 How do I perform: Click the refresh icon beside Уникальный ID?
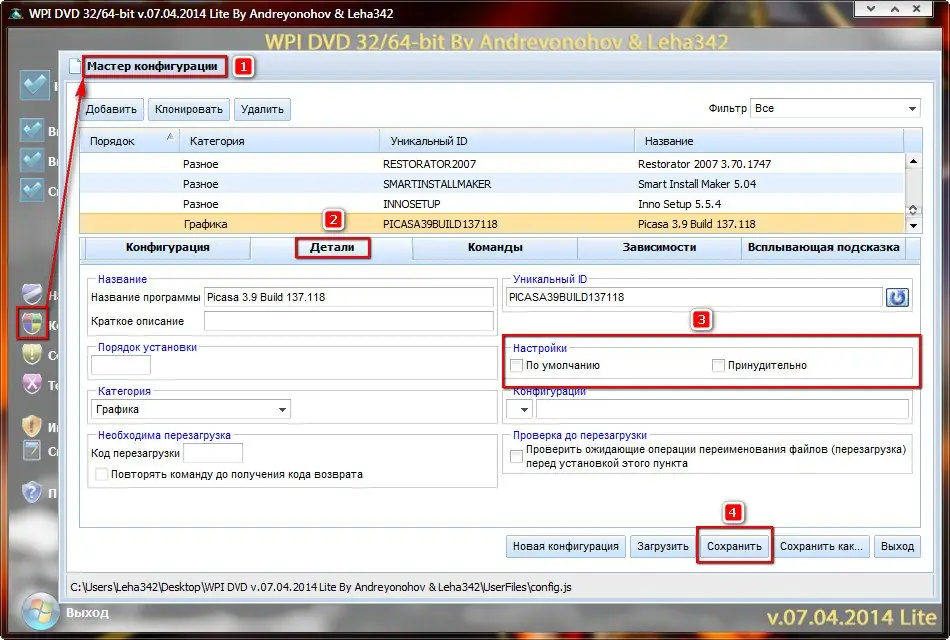(x=897, y=297)
